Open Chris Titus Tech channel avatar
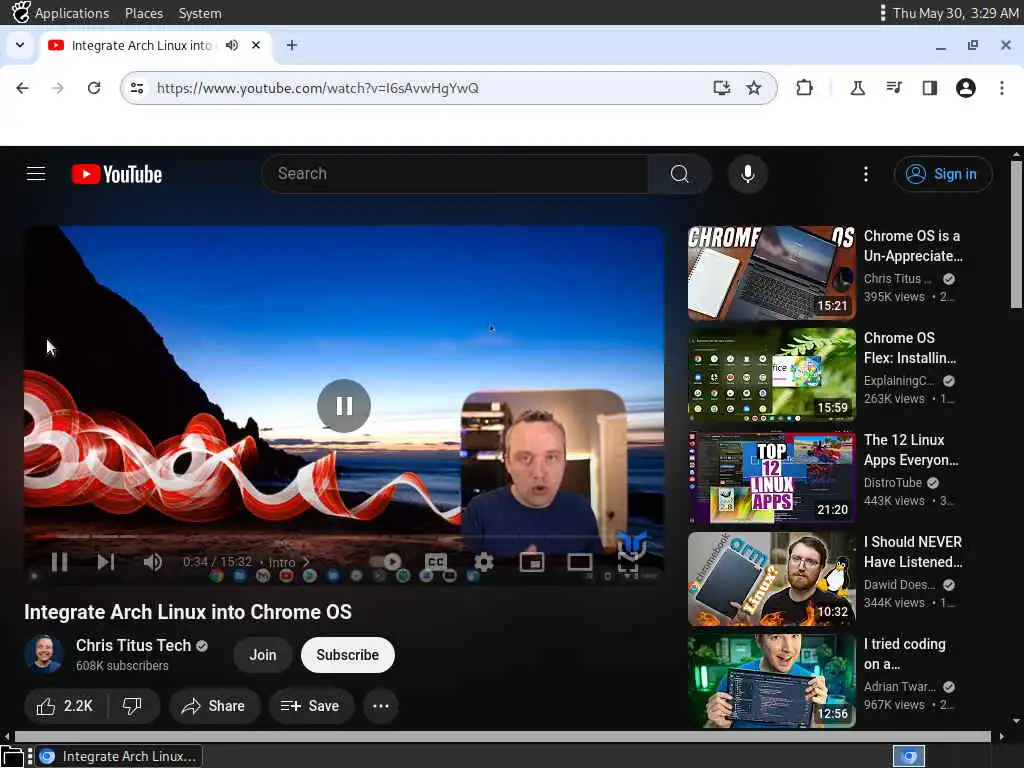The width and height of the screenshot is (1024, 768). tap(44, 654)
